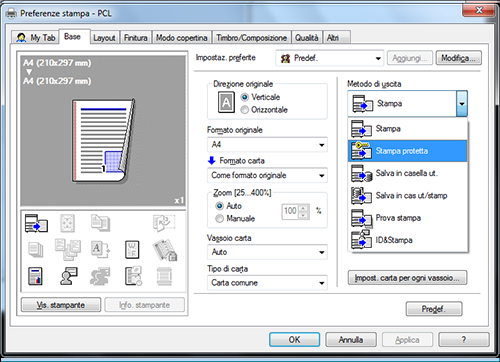Click the grayed folded pages icon with dashed outline
The image size is (500, 362).
(x=164, y=223)
